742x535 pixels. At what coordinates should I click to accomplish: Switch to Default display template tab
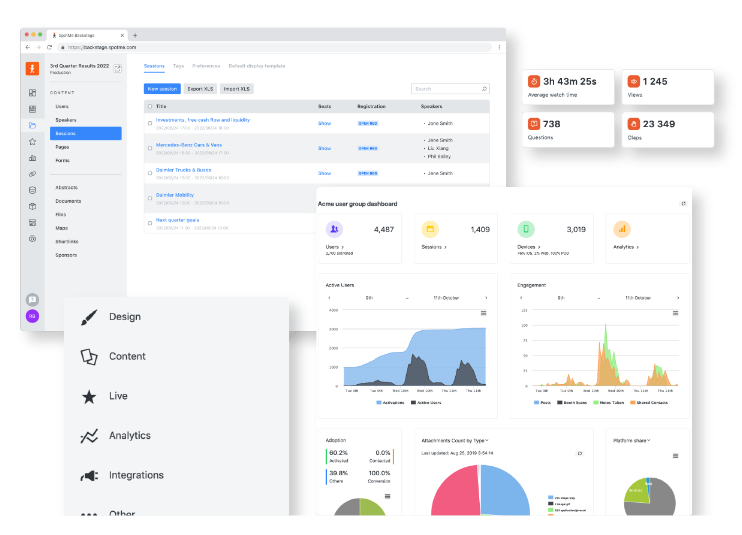tap(257, 66)
